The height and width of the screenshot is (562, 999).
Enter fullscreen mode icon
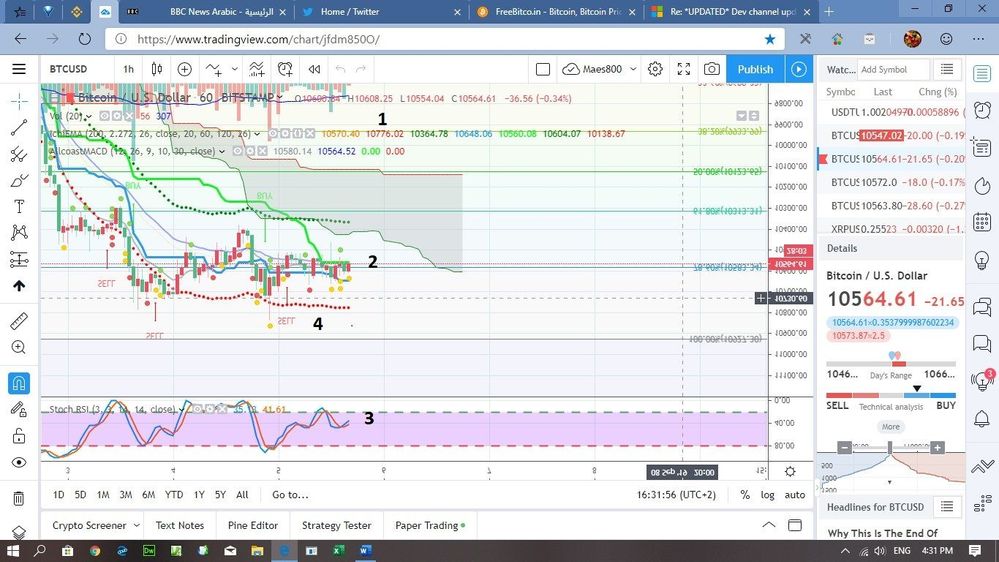[684, 69]
